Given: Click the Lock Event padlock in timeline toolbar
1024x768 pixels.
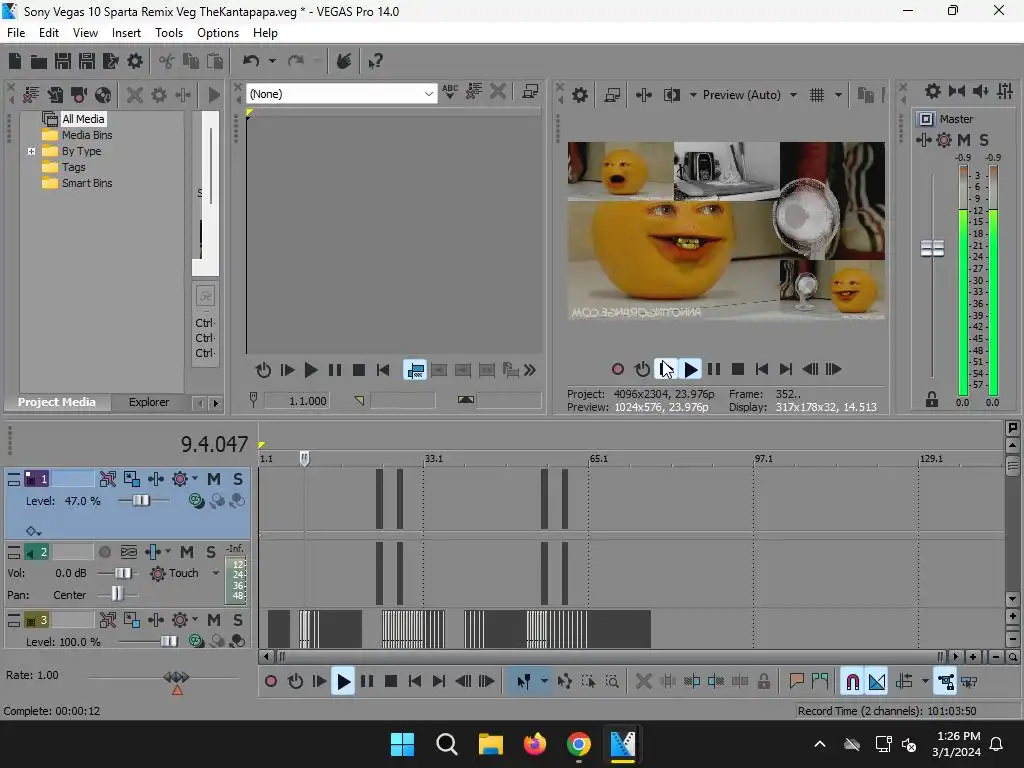Looking at the screenshot, I should pyautogui.click(x=763, y=682).
